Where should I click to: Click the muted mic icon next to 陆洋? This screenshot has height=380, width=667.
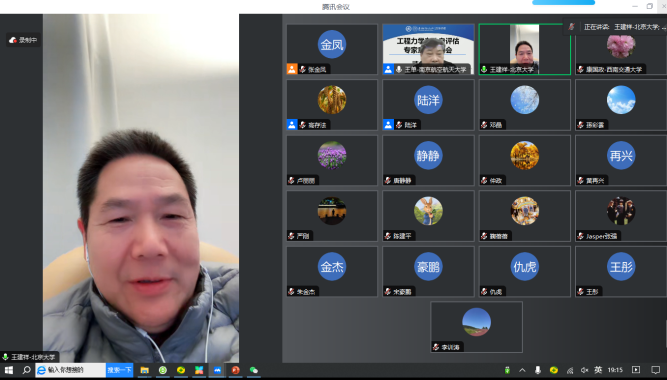pyautogui.click(x=399, y=125)
